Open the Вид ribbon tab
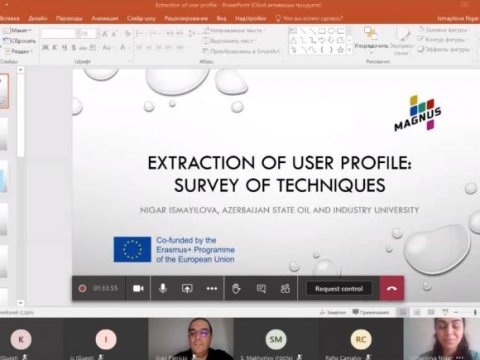The width and height of the screenshot is (480, 360). (221, 18)
